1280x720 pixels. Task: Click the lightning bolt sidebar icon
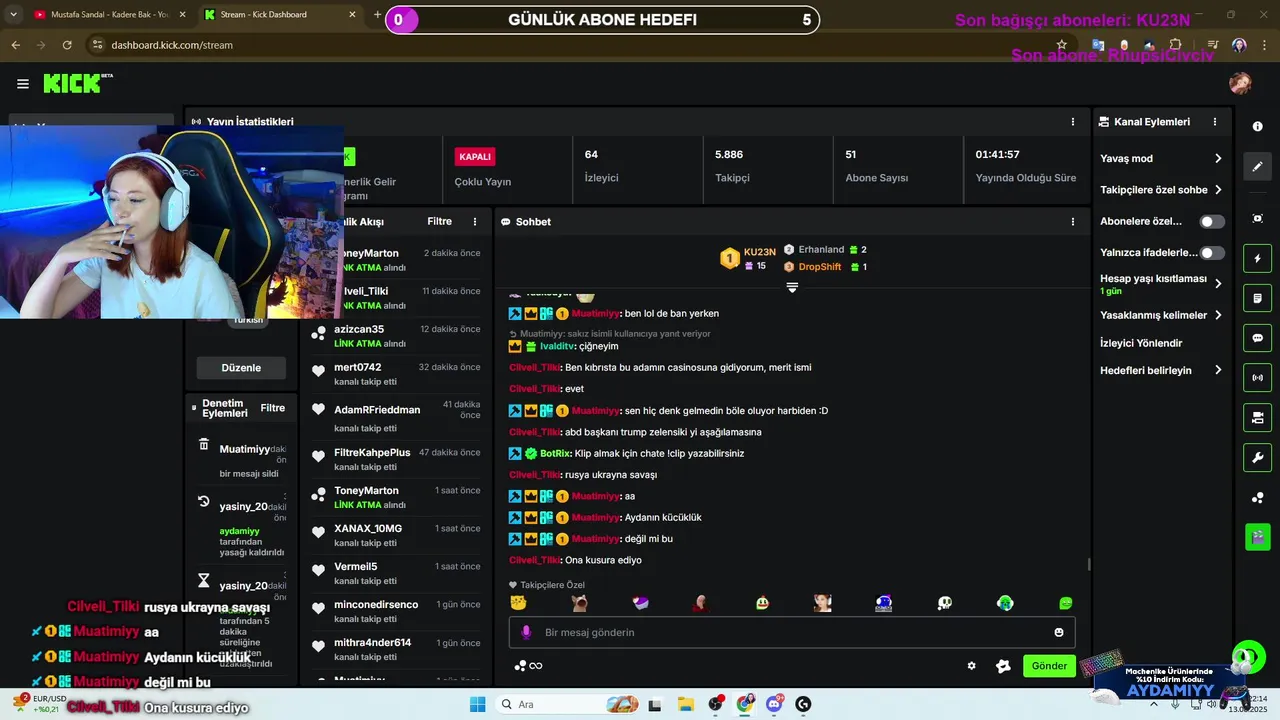1258,259
